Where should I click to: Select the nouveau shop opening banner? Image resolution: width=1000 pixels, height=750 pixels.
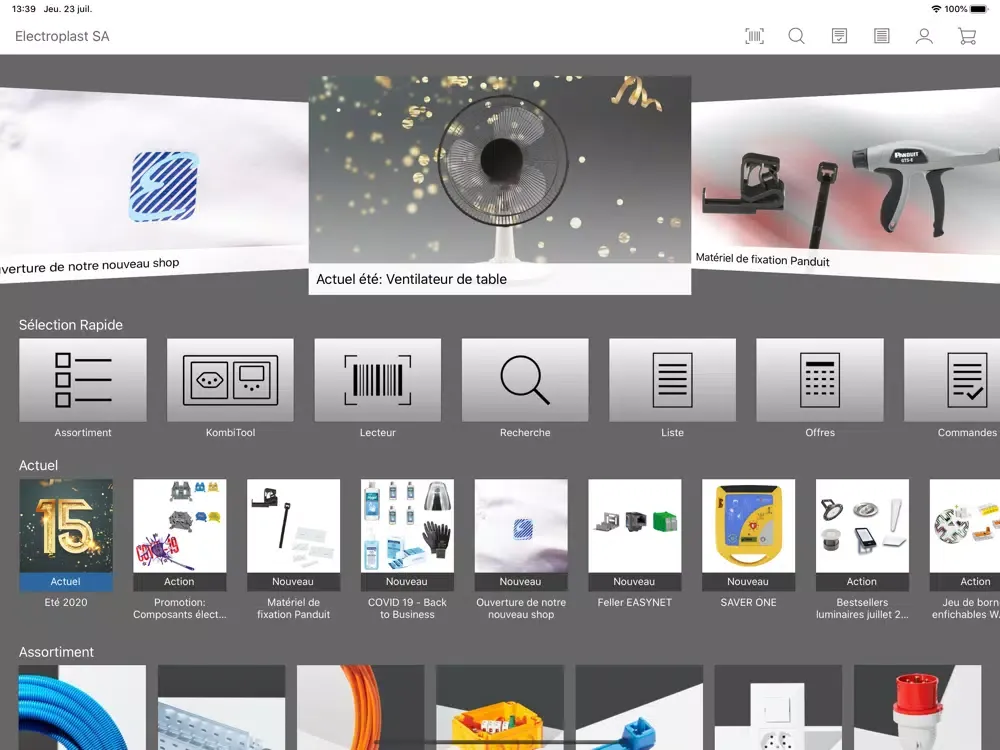click(x=154, y=185)
